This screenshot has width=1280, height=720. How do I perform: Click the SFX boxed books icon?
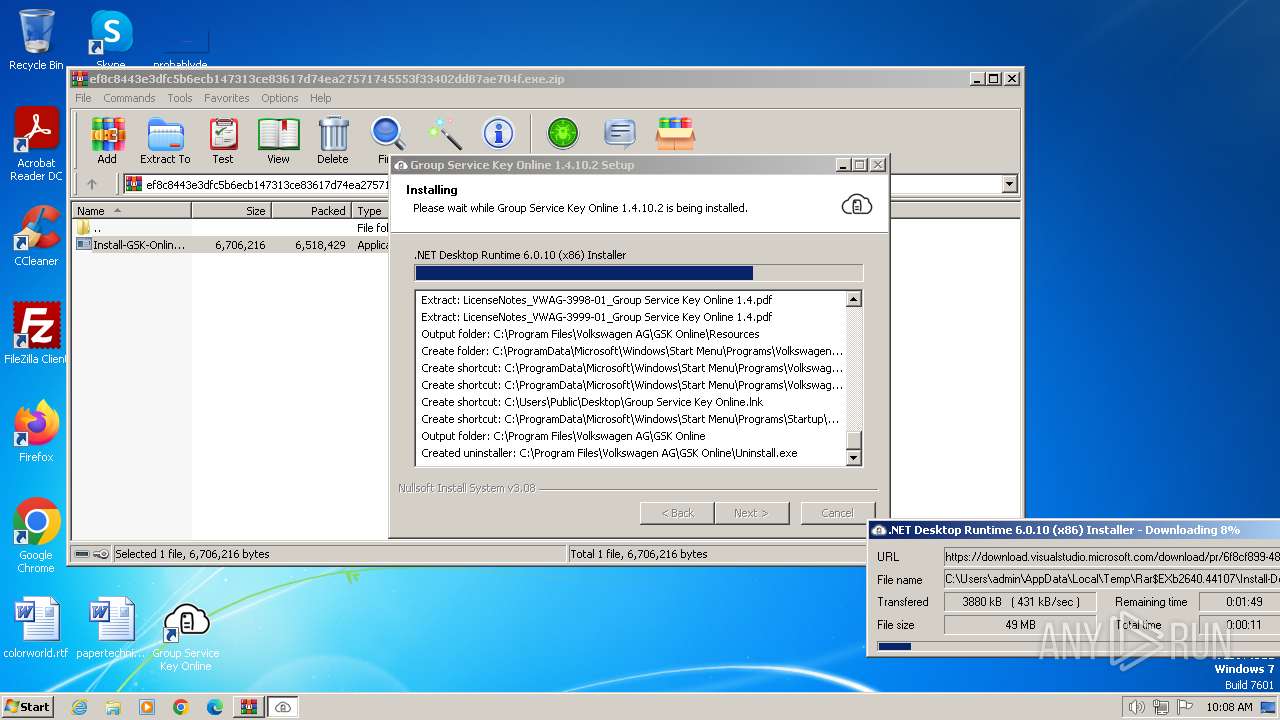[676, 133]
